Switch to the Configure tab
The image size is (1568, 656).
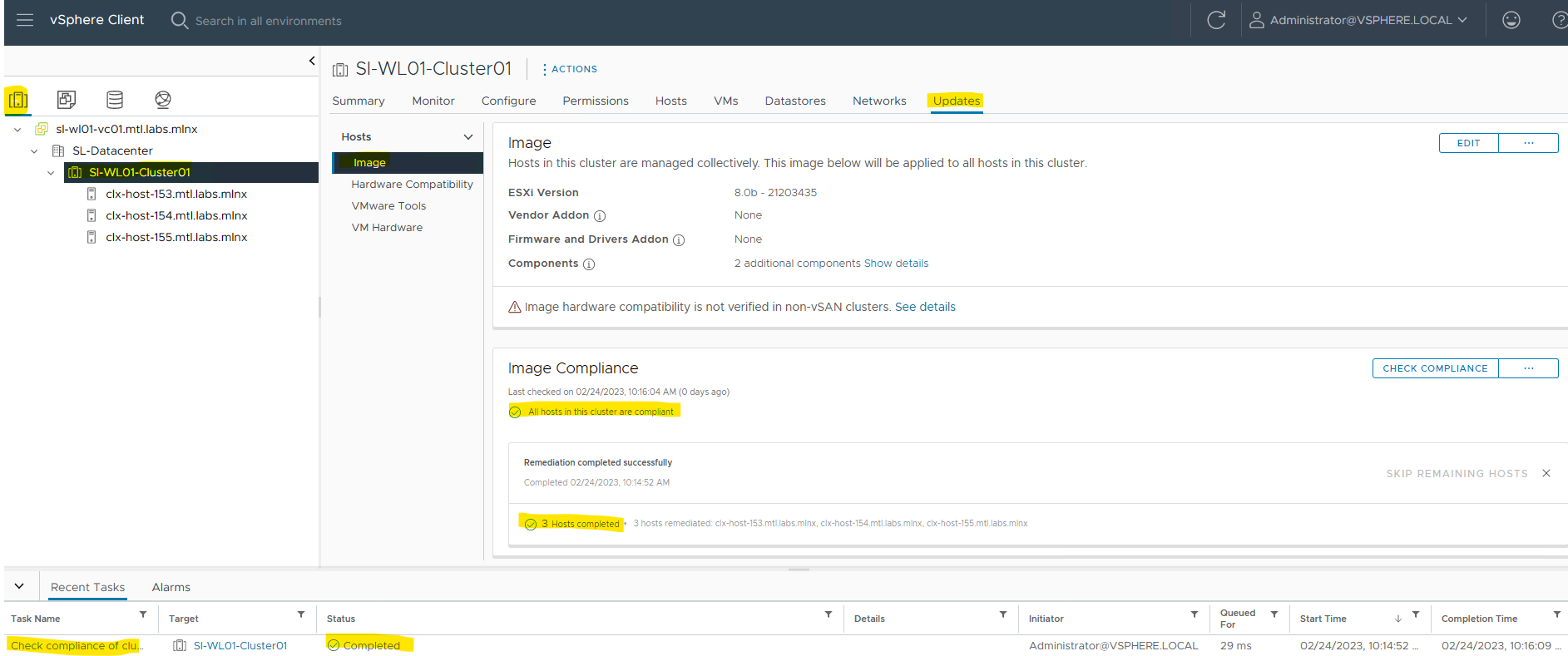509,101
